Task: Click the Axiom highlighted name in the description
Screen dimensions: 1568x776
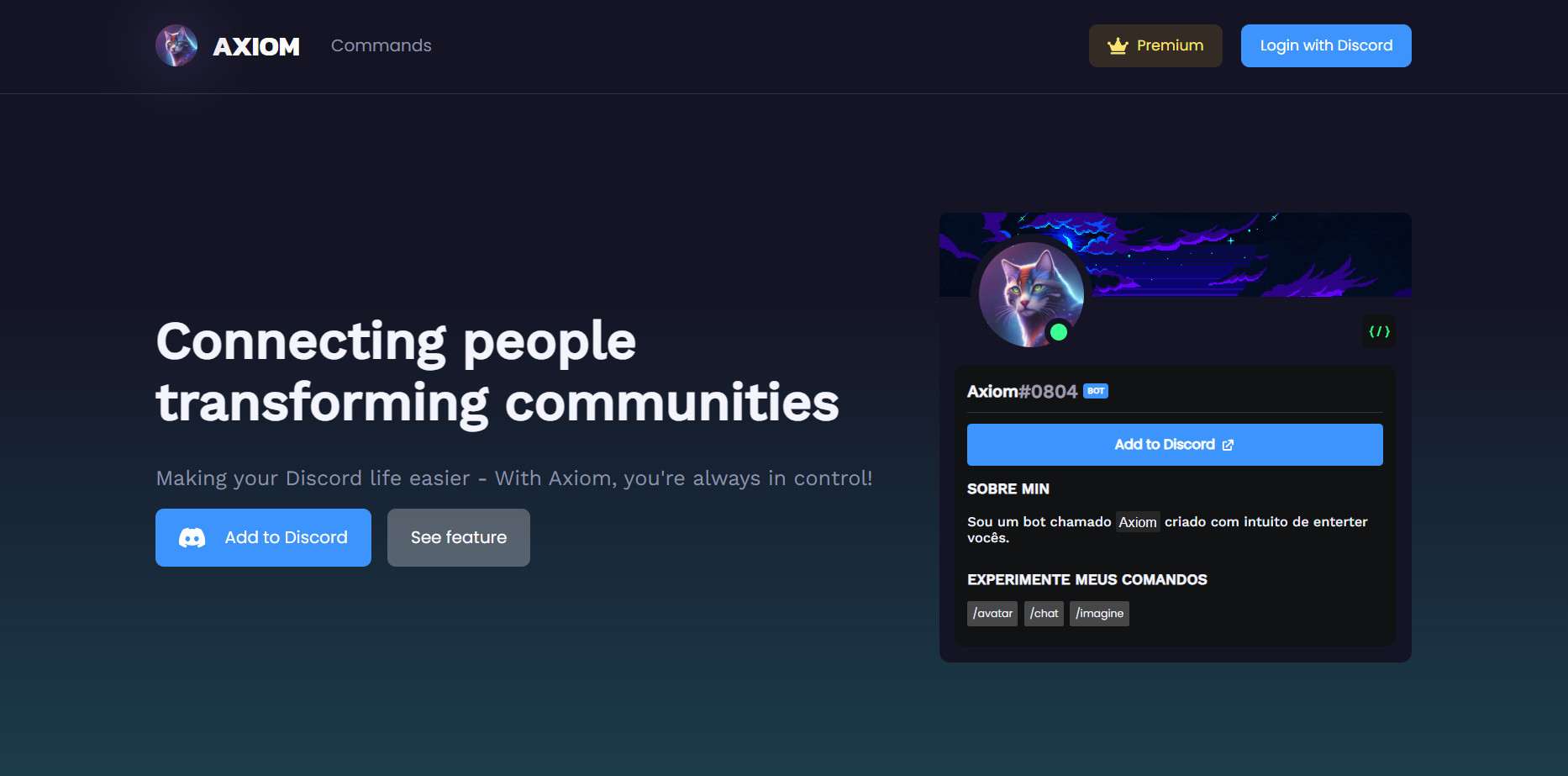Action: tap(1138, 522)
